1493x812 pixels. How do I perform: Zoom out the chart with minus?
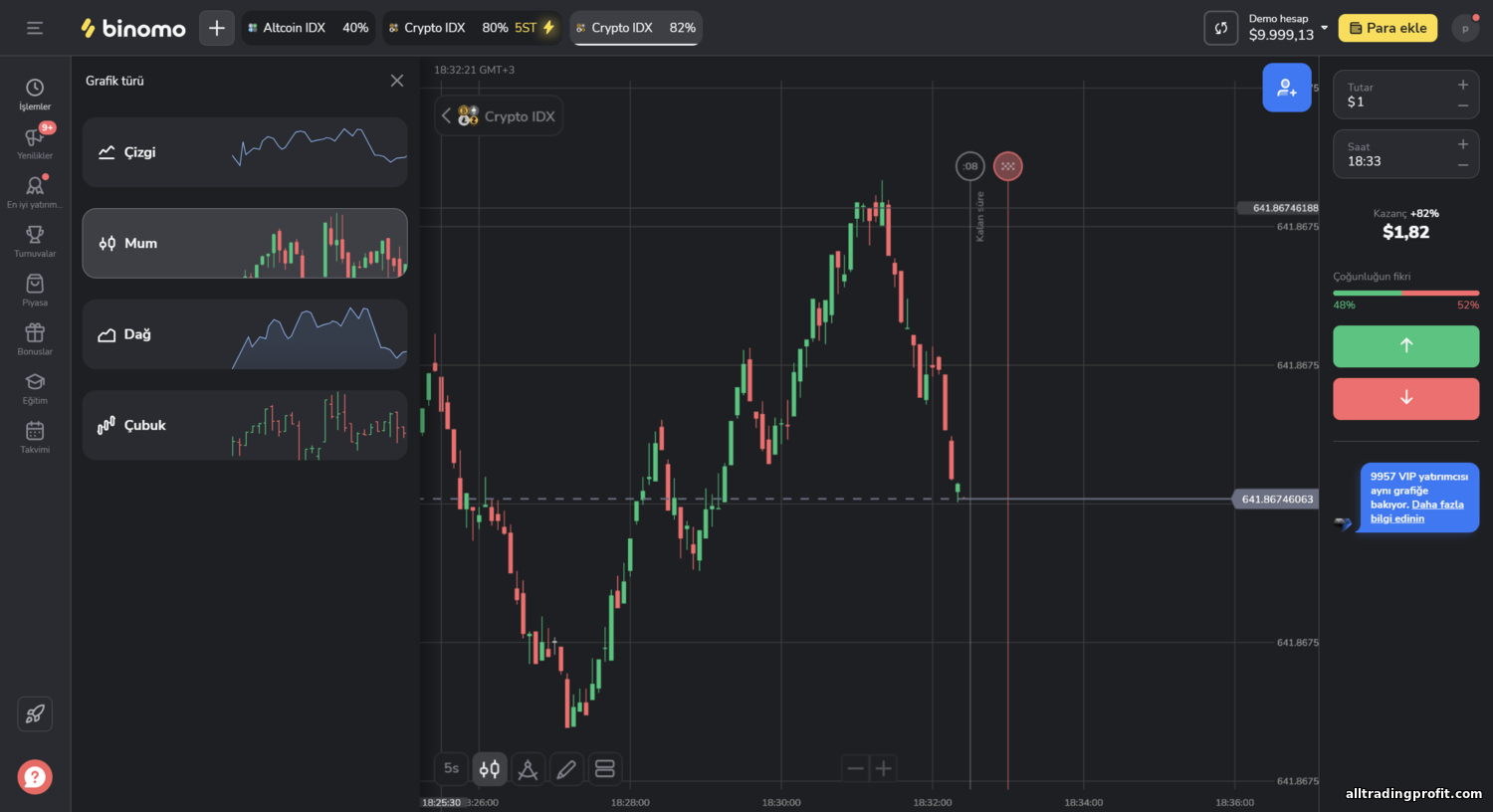pos(855,768)
